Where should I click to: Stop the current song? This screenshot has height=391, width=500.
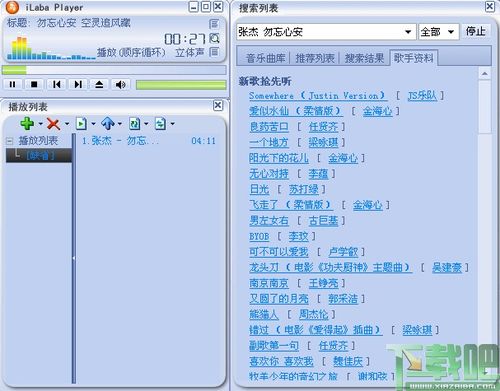tap(34, 84)
